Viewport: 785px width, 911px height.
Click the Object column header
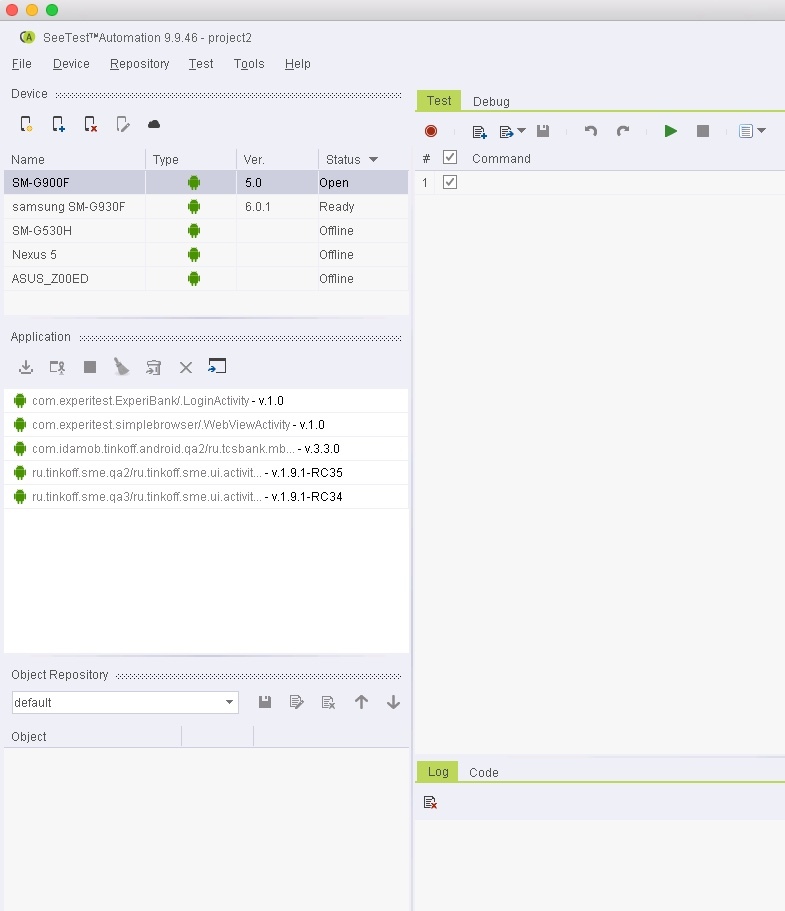click(x=93, y=737)
